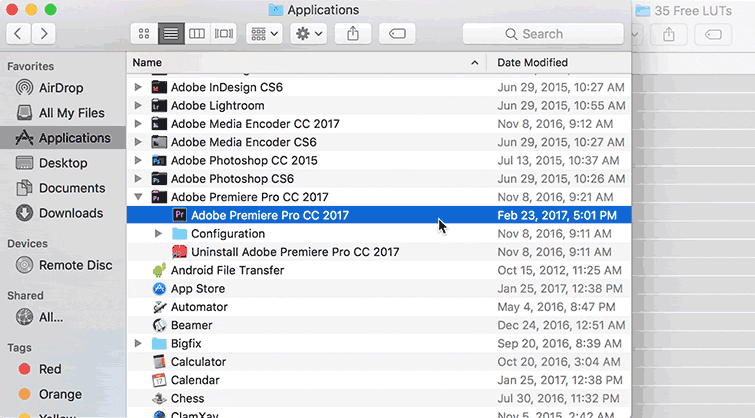Switch to Cover Flow view
Viewport: 755px width, 418px height.
pyautogui.click(x=224, y=34)
